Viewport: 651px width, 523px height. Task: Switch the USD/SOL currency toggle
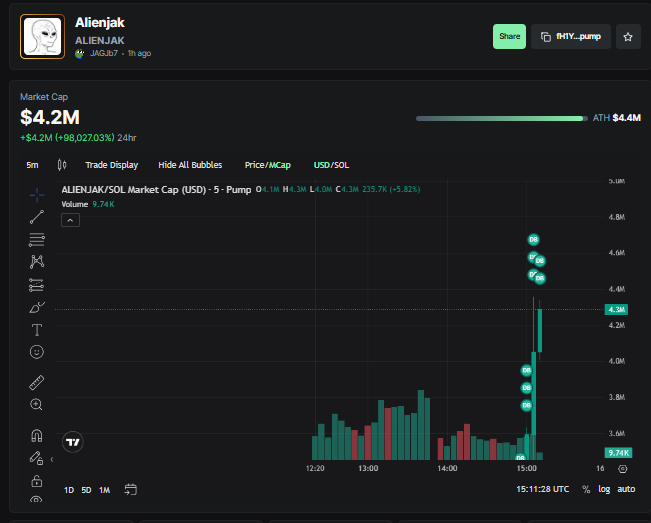331,165
